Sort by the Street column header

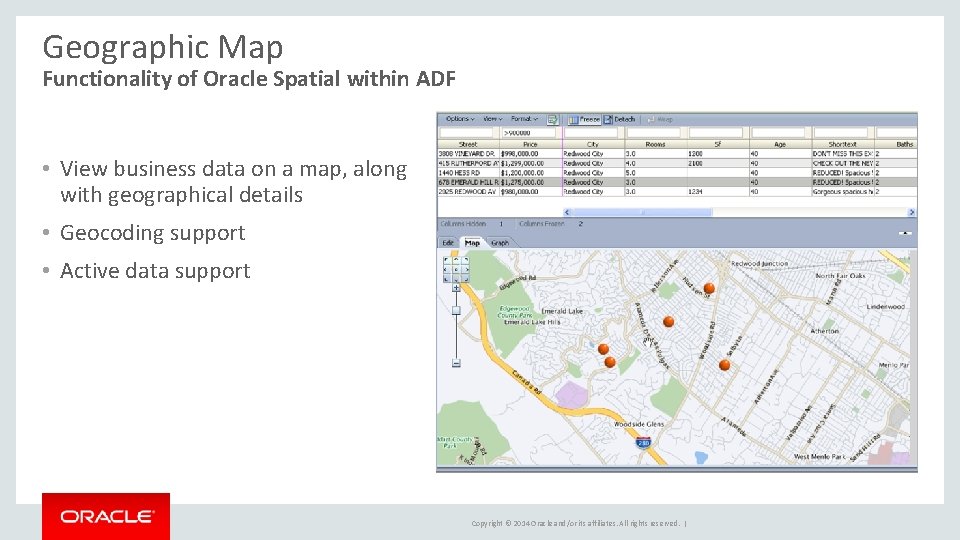(468, 144)
